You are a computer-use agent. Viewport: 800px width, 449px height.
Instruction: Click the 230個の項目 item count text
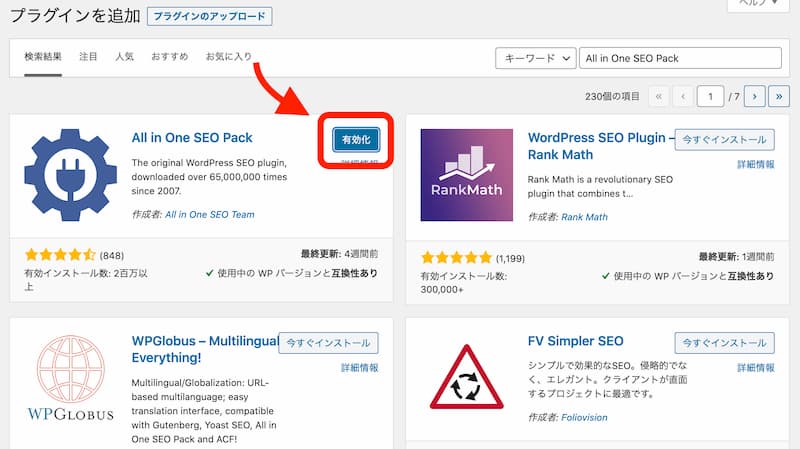click(x=612, y=96)
